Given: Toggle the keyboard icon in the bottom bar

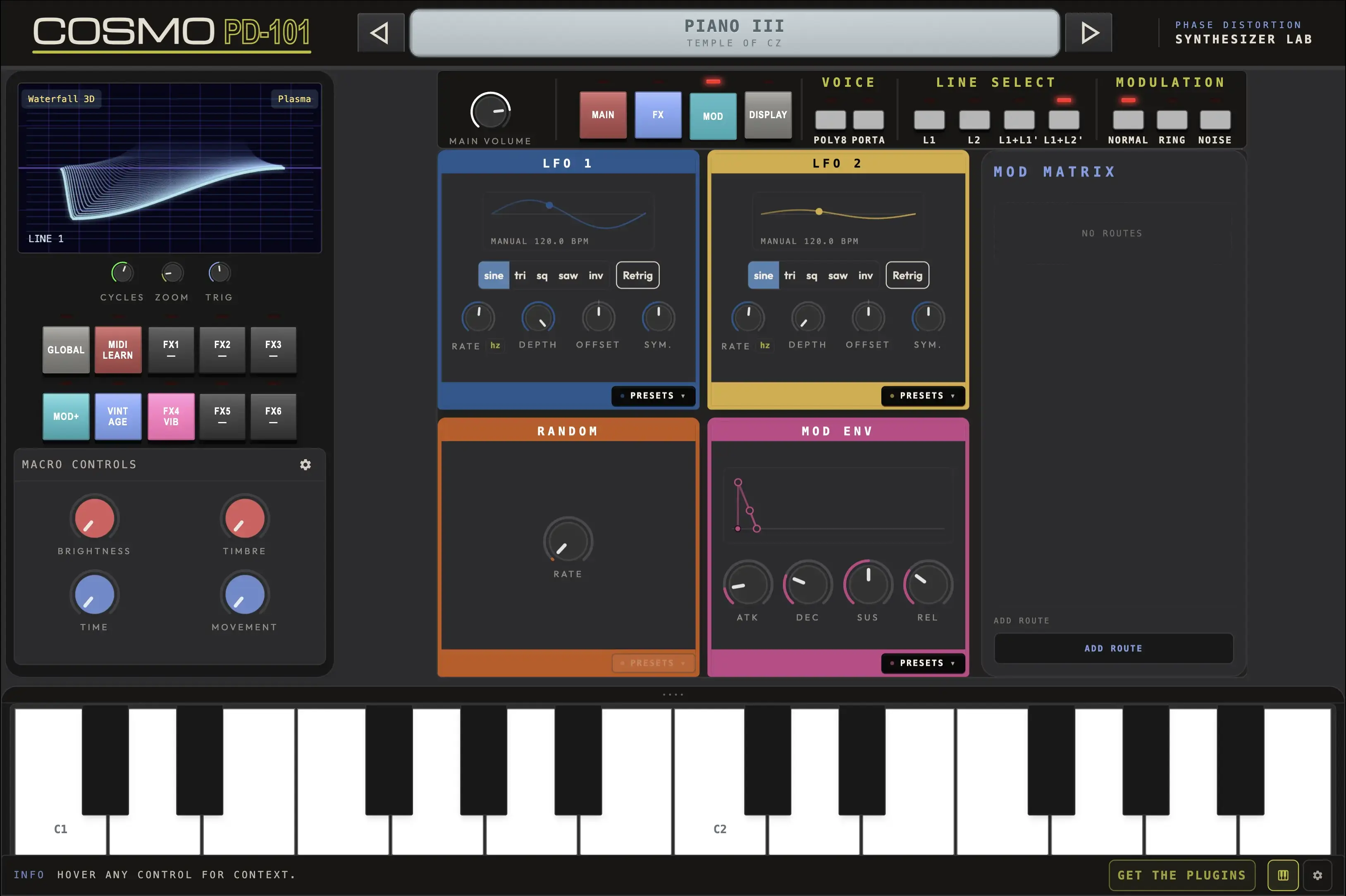Looking at the screenshot, I should tap(1283, 875).
